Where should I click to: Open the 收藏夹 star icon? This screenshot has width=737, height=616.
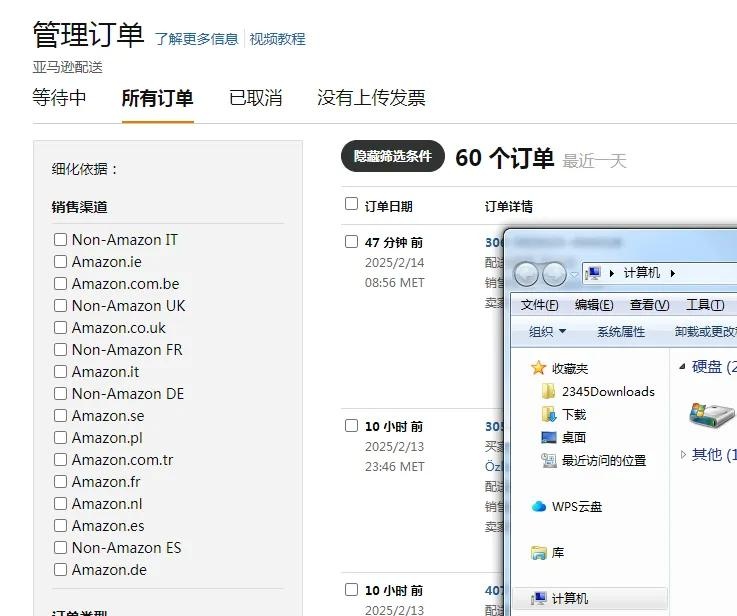[x=538, y=368]
